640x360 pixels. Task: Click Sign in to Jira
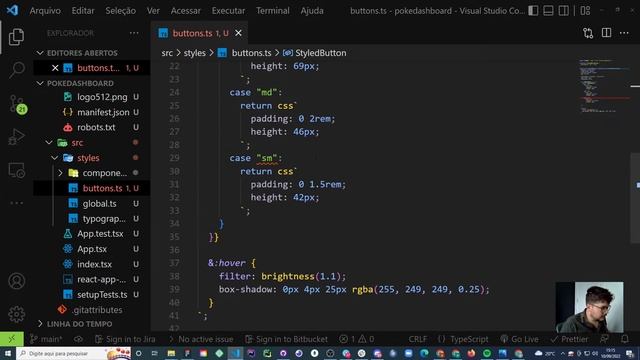click(125, 339)
